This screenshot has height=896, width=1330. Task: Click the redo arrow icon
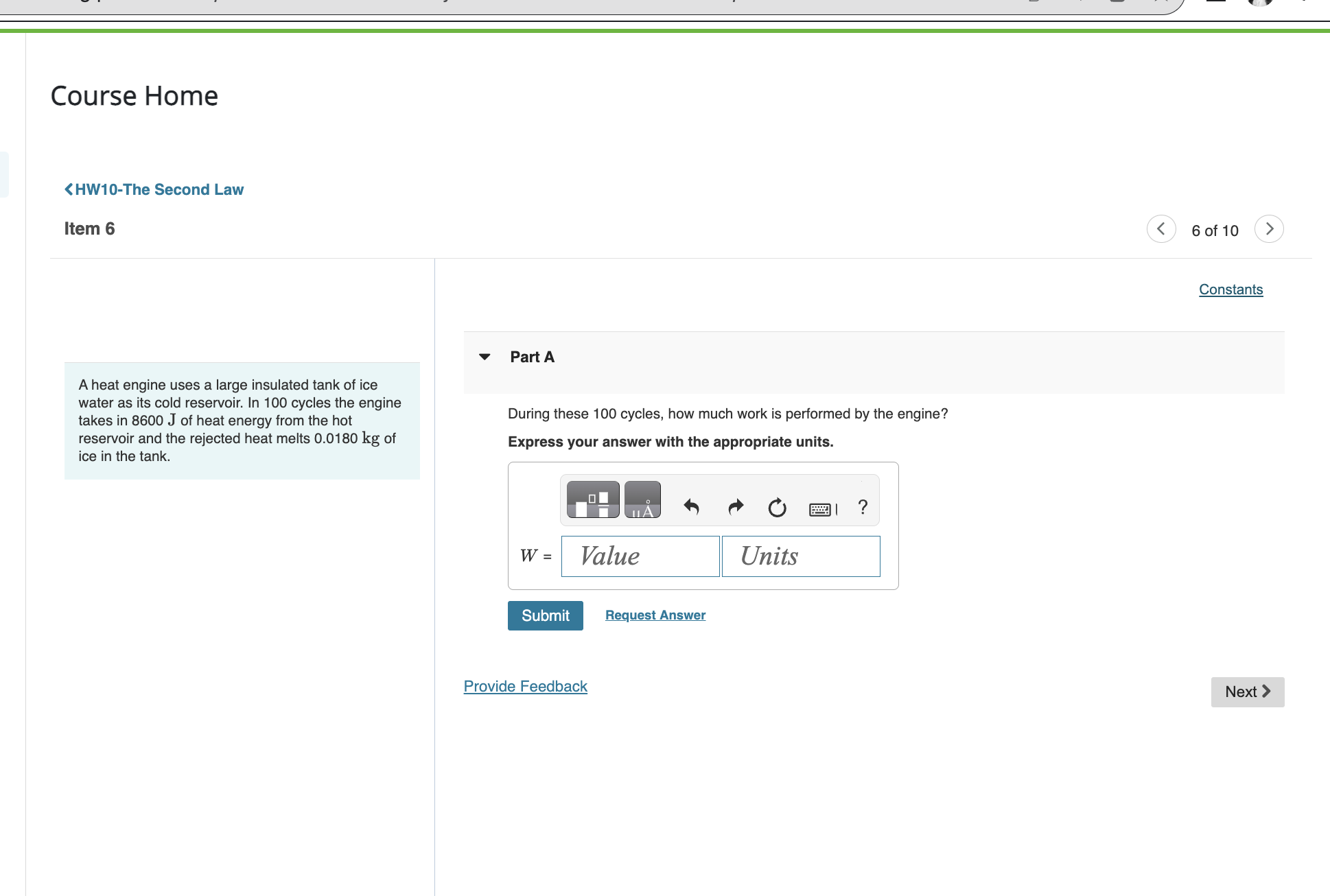coord(736,507)
